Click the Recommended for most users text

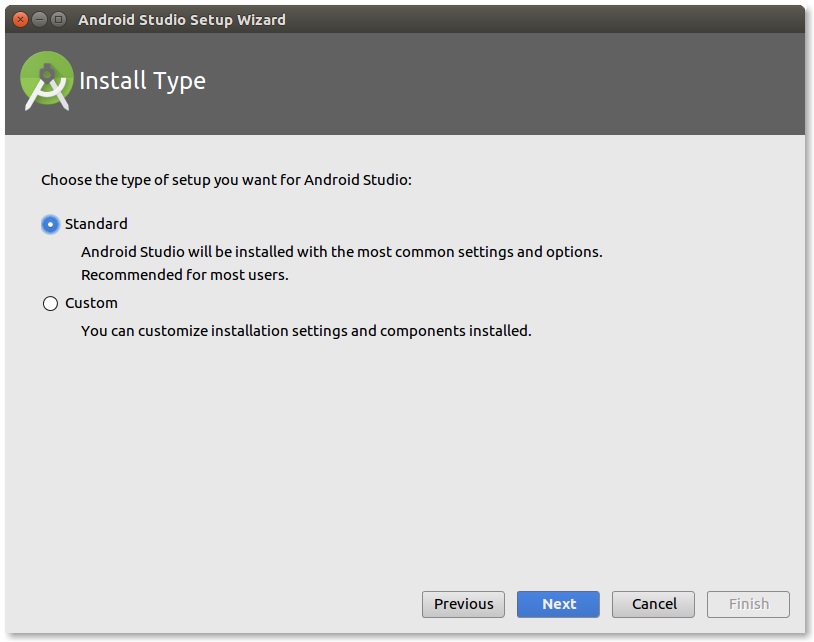tap(185, 275)
